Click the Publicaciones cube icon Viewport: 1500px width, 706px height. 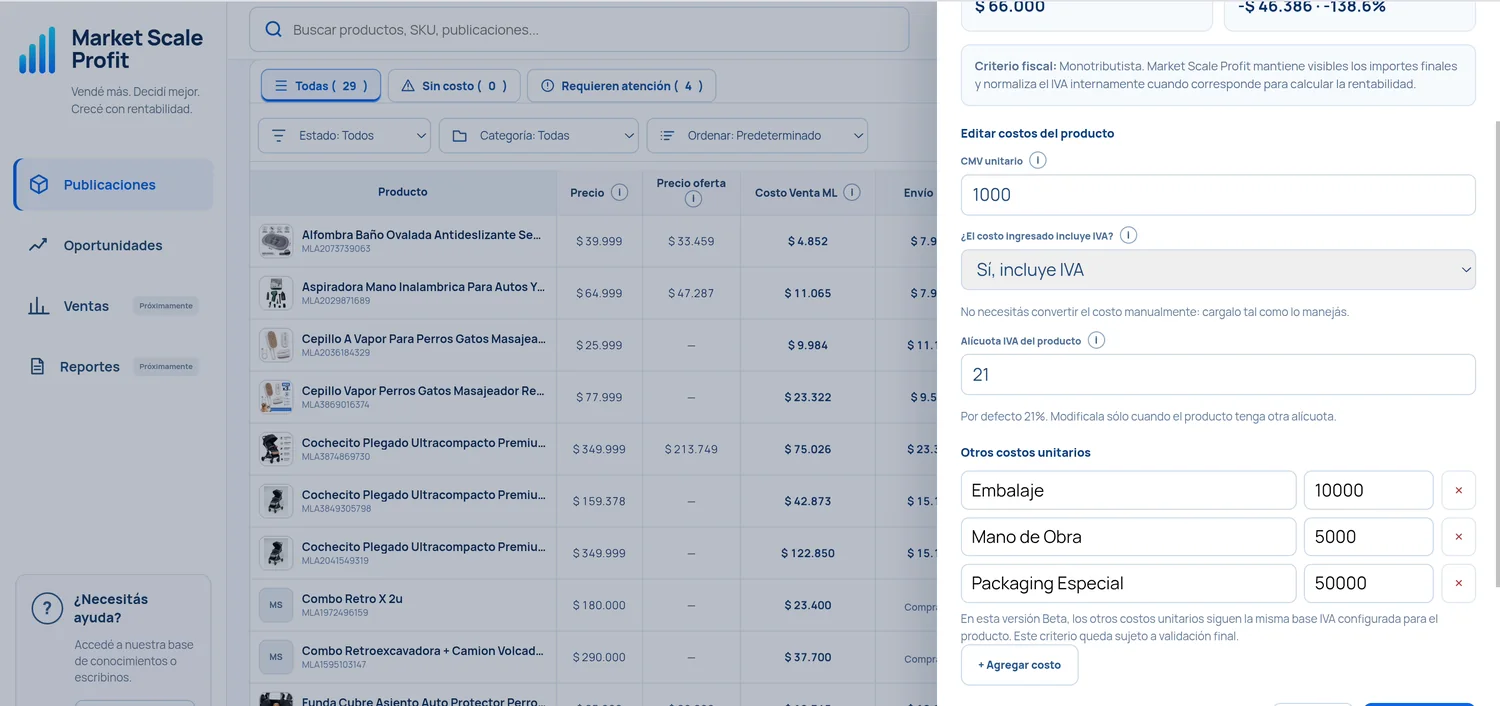tap(39, 185)
